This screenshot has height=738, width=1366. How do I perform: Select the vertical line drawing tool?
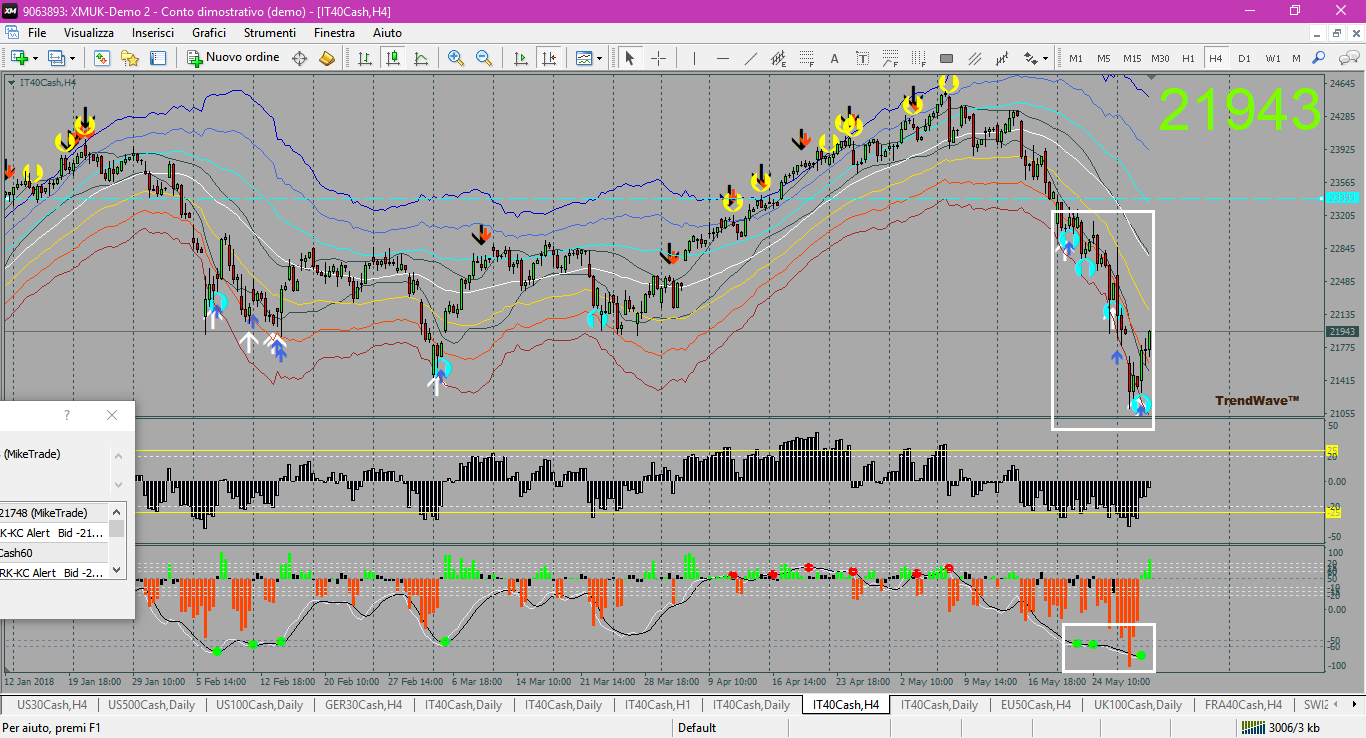(695, 58)
